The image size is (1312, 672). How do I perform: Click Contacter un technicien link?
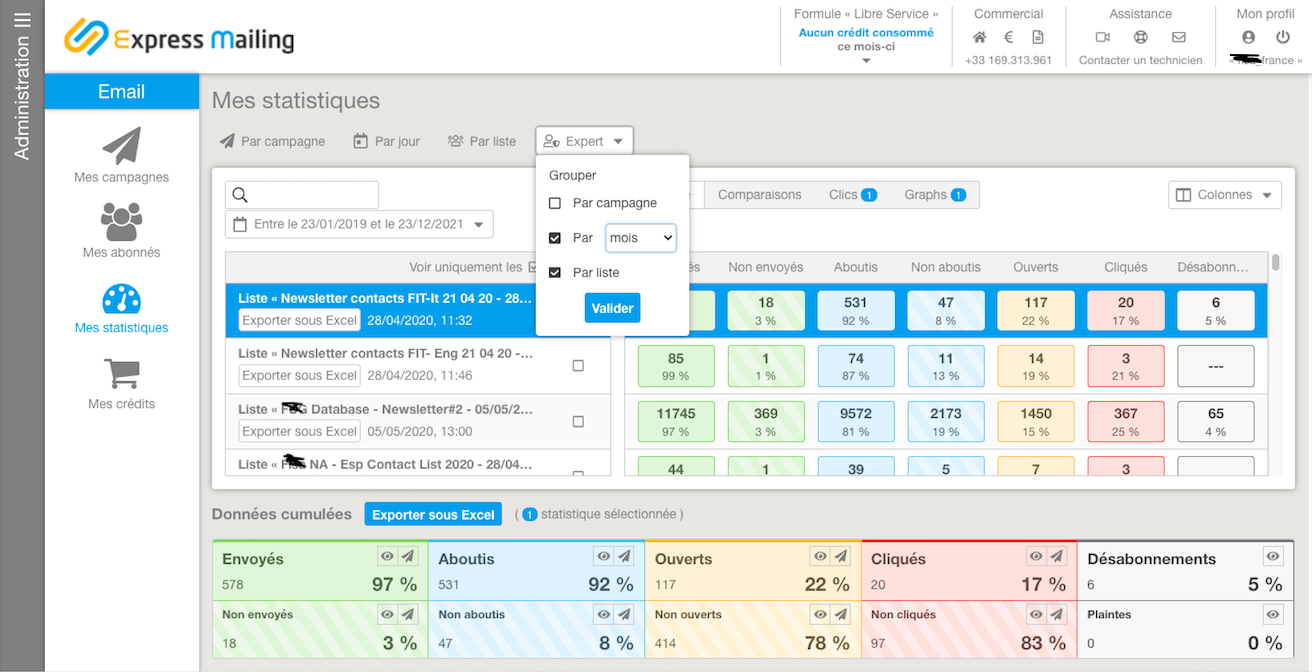click(x=1141, y=60)
